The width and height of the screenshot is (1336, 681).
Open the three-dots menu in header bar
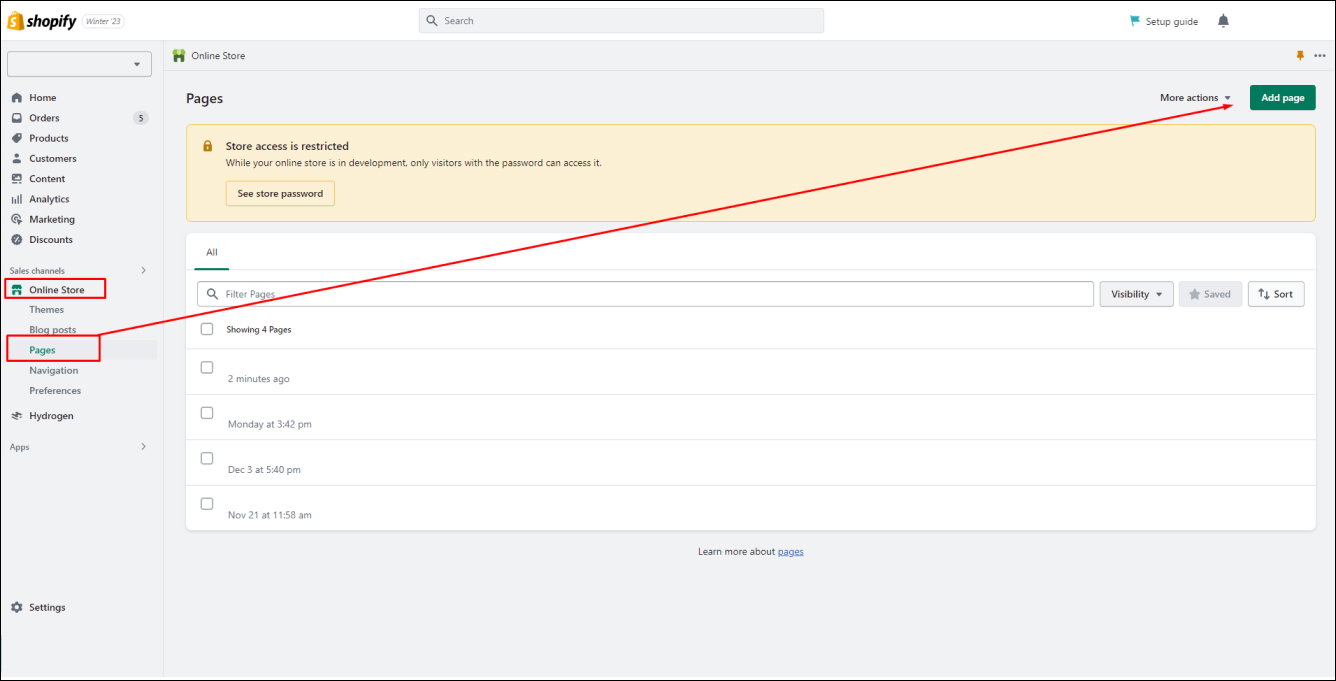[x=1320, y=56]
